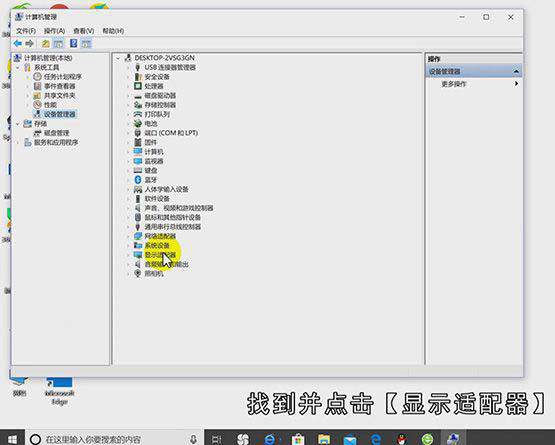
Task: Collapse the DESKTOP-2VSG3GN device root
Action: click(118, 58)
